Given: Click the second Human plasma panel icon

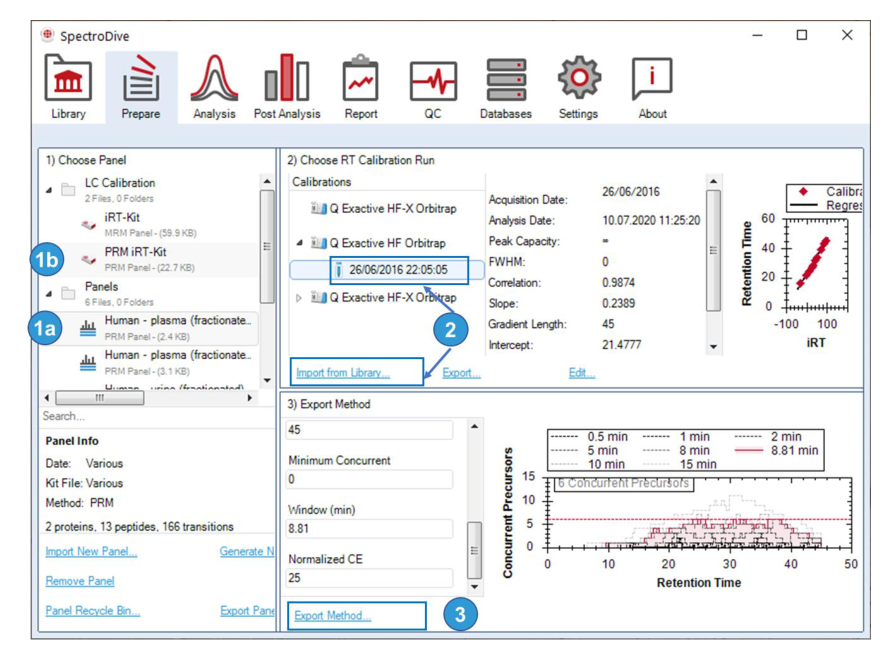Looking at the screenshot, I should (x=88, y=362).
